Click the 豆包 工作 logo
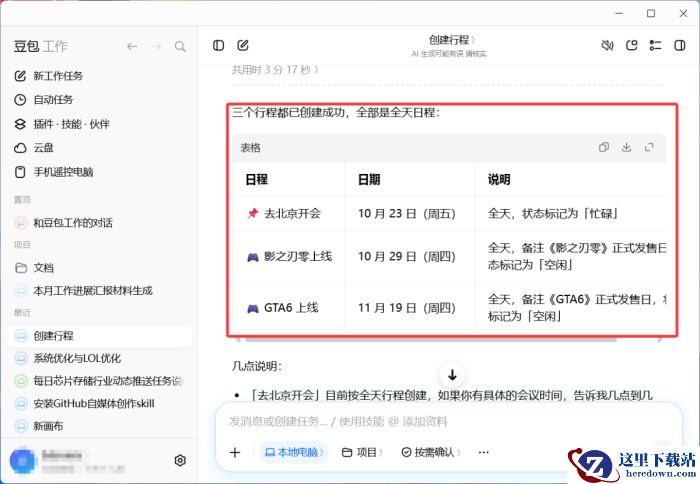700x484 pixels. coord(41,46)
